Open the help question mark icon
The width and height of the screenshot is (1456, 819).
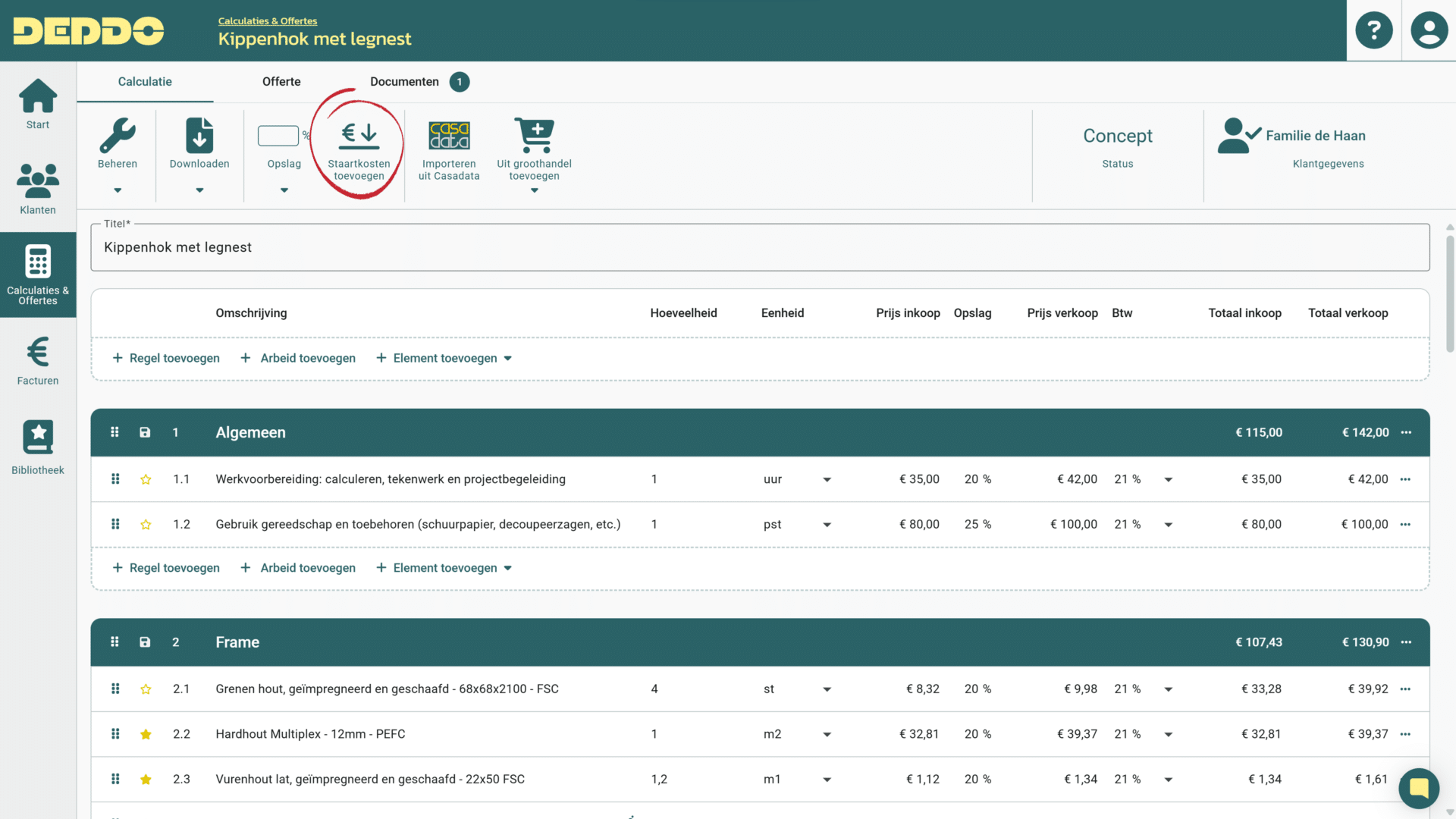(1373, 30)
